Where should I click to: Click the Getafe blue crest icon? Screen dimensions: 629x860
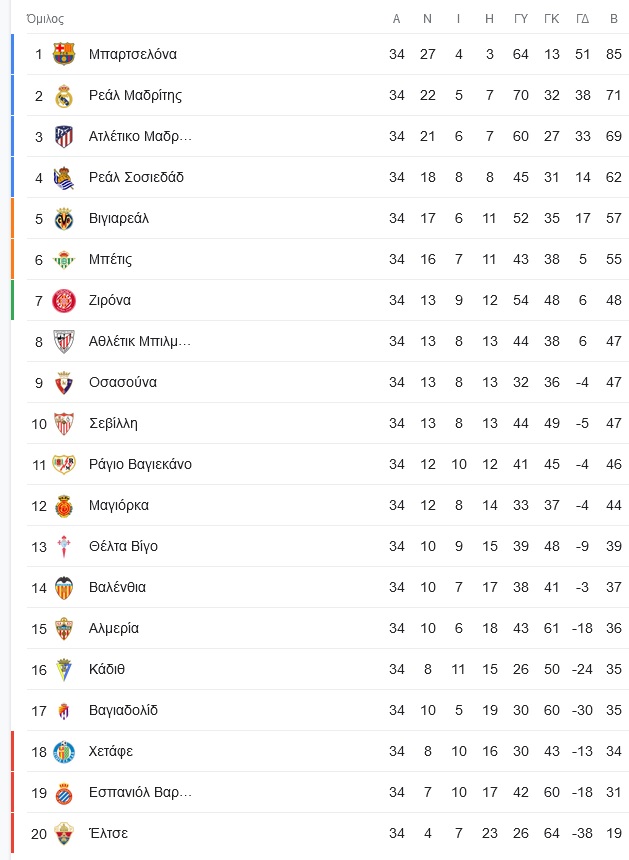[64, 751]
